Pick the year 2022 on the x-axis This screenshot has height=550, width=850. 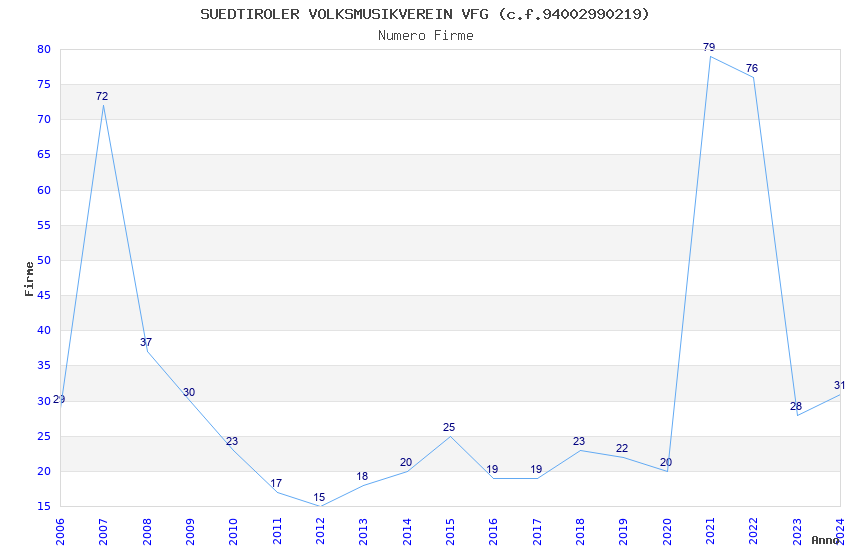click(754, 532)
